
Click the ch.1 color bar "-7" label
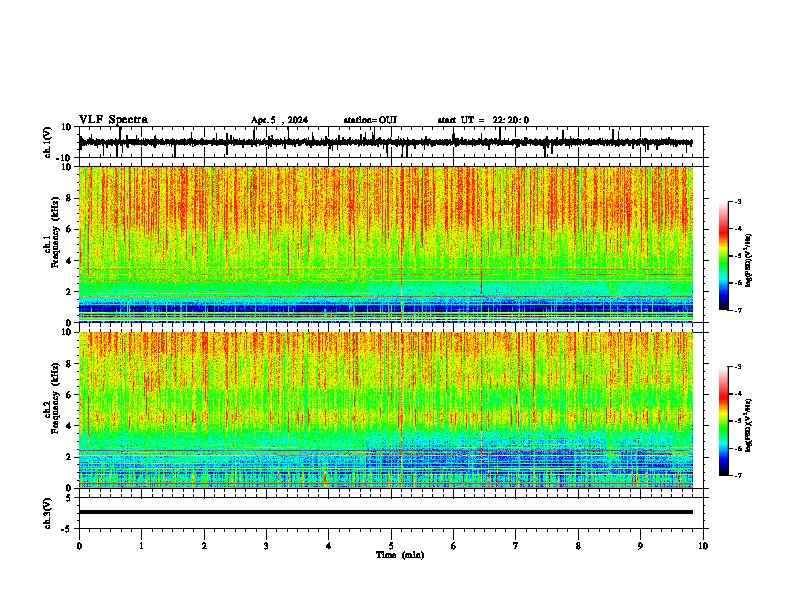(738, 310)
